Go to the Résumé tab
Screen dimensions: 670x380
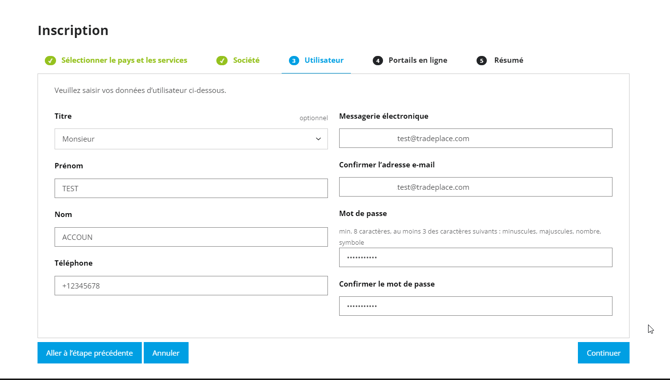[500, 60]
